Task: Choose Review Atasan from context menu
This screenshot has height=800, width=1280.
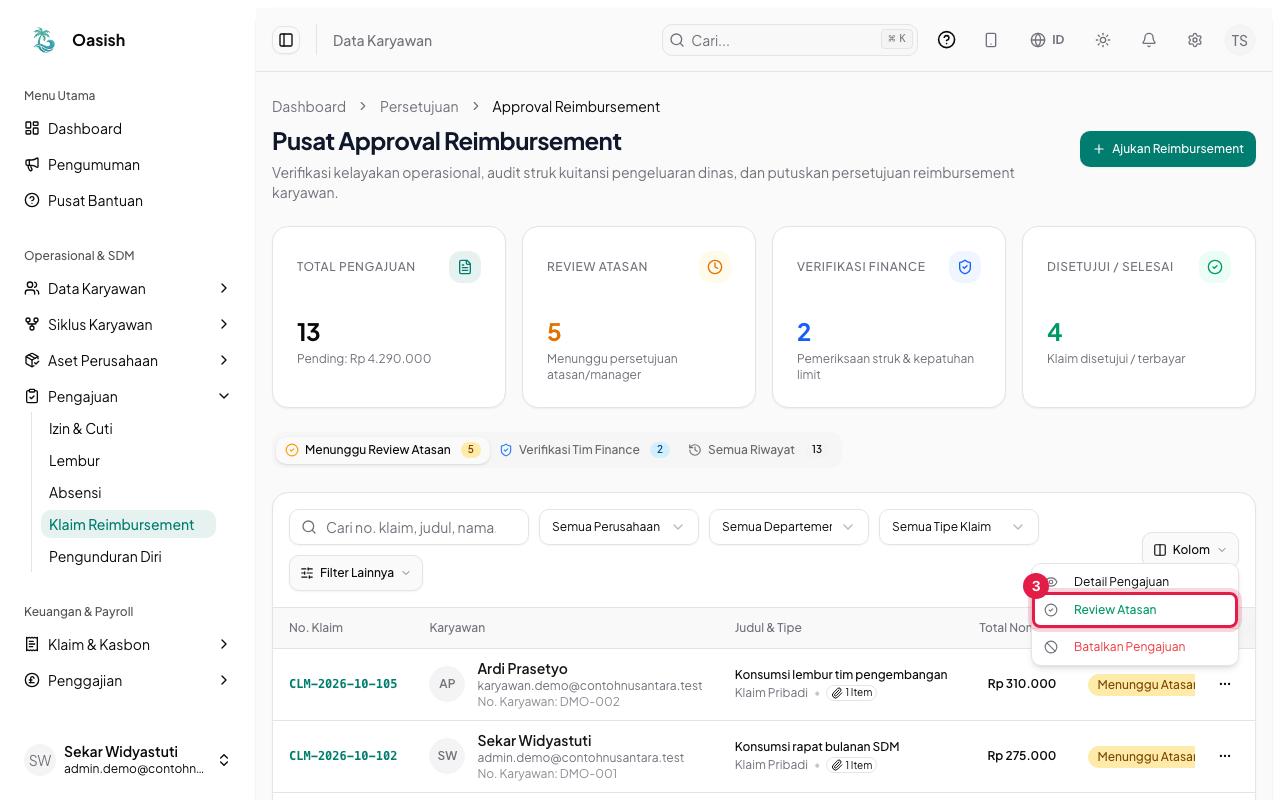Action: [1135, 610]
